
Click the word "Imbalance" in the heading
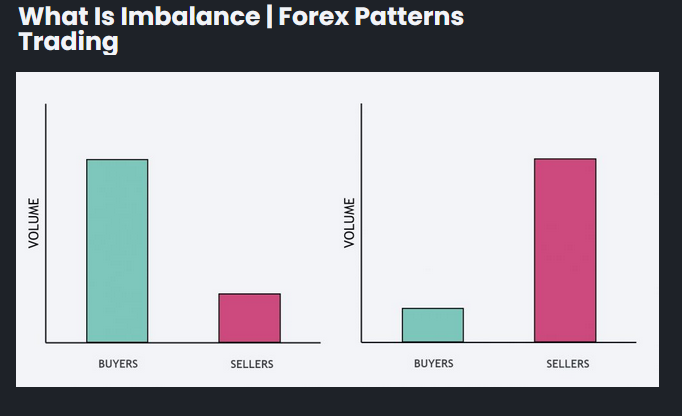(172, 18)
